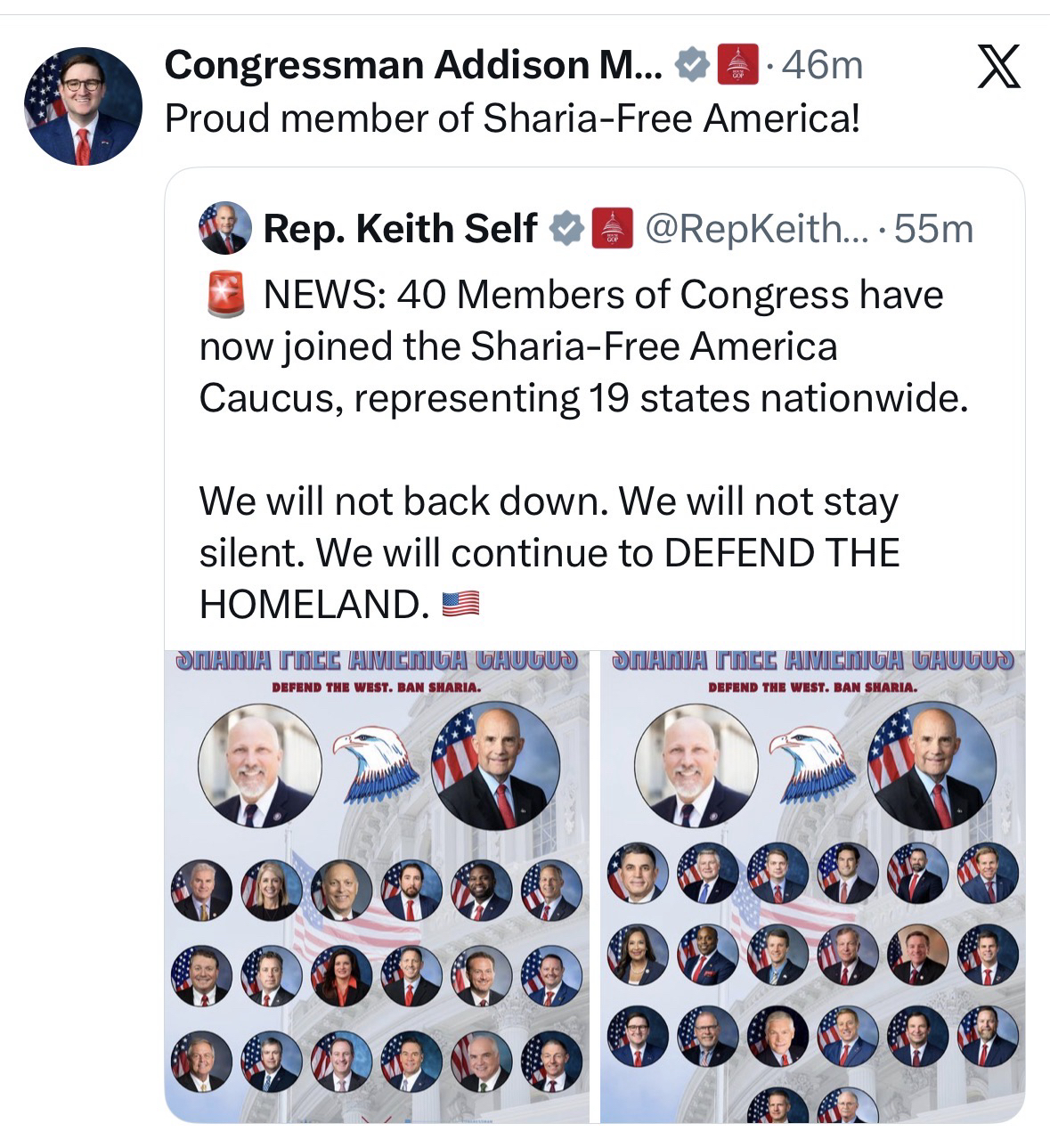The image size is (1050, 1148).
Task: Open the poster's round profile avatar
Action: coord(83,106)
